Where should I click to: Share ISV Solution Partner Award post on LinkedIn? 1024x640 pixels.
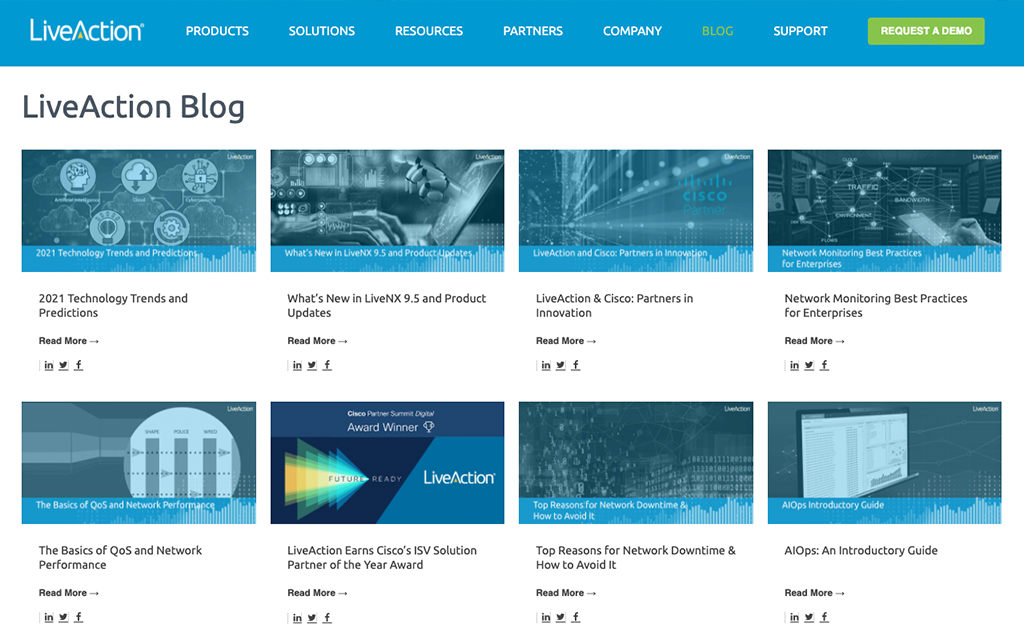(297, 618)
